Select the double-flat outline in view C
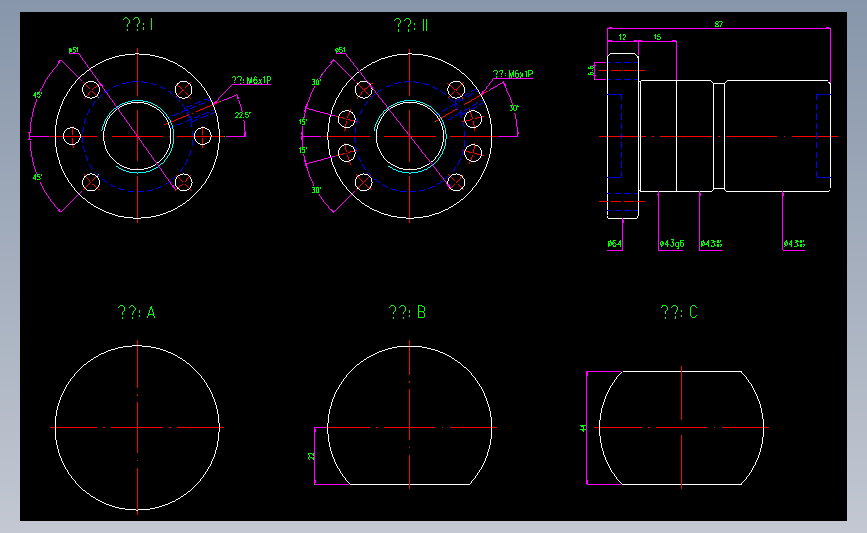The height and width of the screenshot is (533, 867). [681, 428]
